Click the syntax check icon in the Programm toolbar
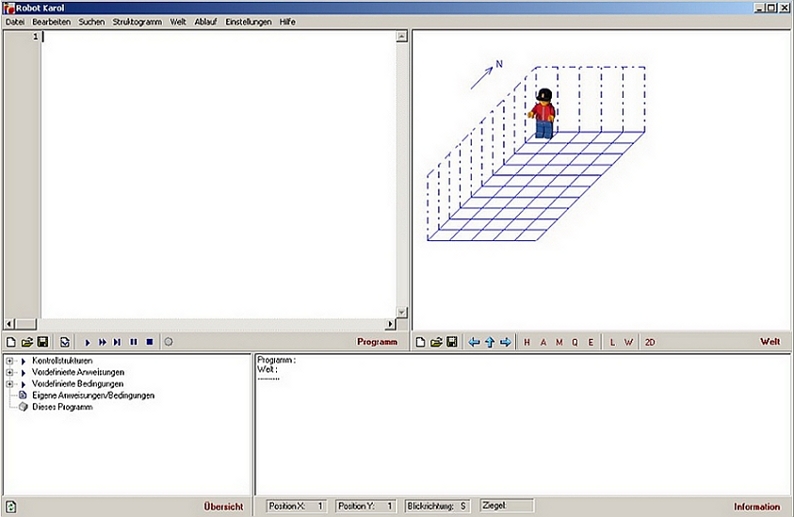794x517 pixels. 65,342
